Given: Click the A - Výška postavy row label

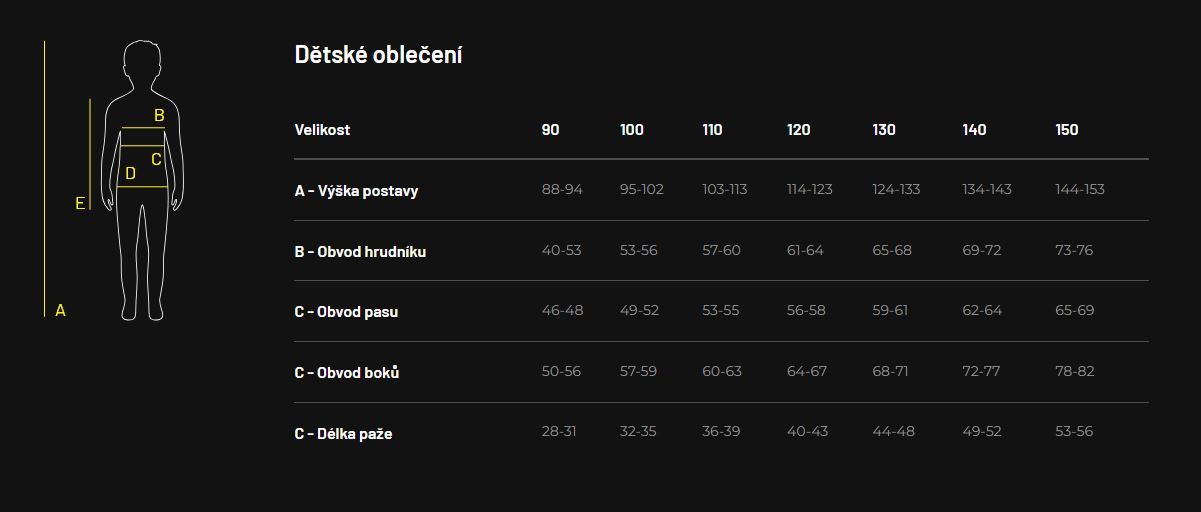Looking at the screenshot, I should (356, 191).
